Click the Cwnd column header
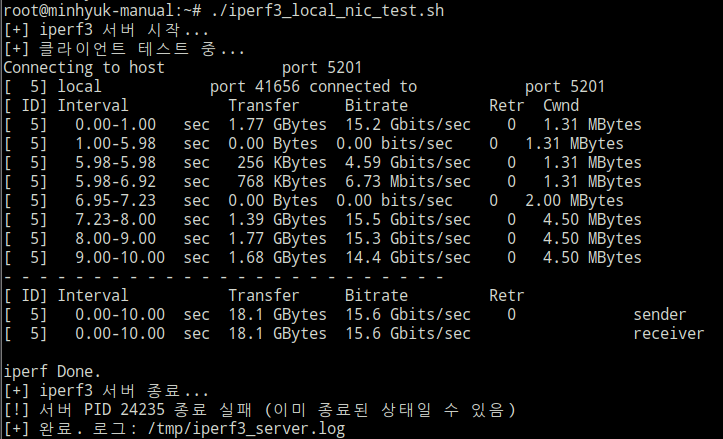The height and width of the screenshot is (439, 723). (561, 106)
